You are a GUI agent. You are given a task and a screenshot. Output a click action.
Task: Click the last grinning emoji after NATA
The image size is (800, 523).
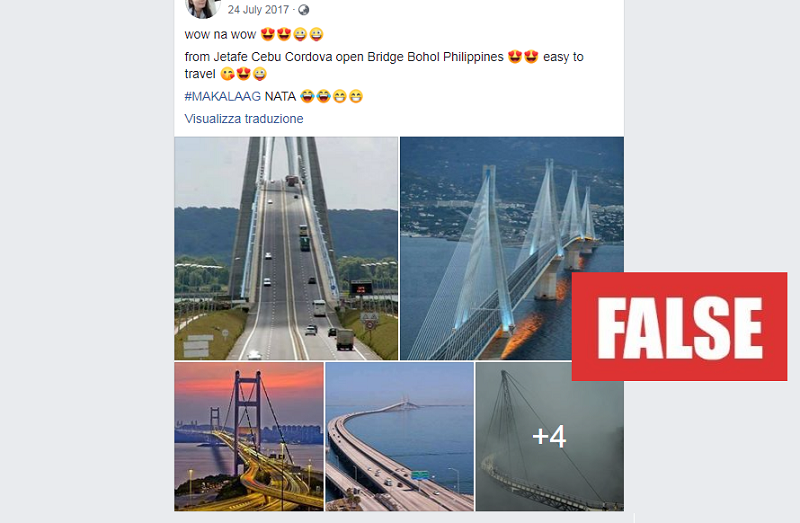tap(356, 96)
